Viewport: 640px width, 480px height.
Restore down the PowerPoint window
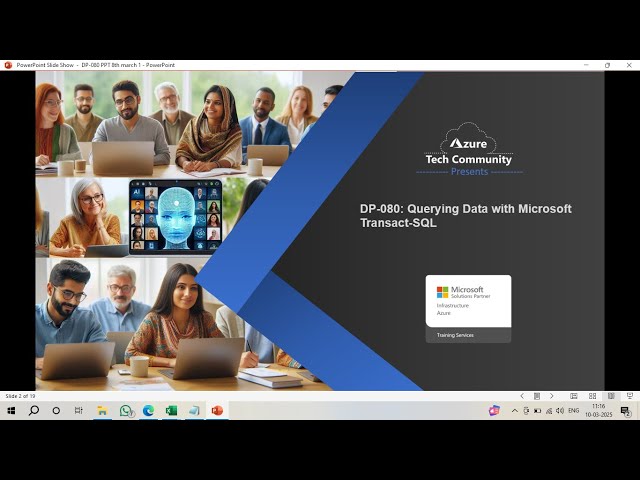click(607, 65)
